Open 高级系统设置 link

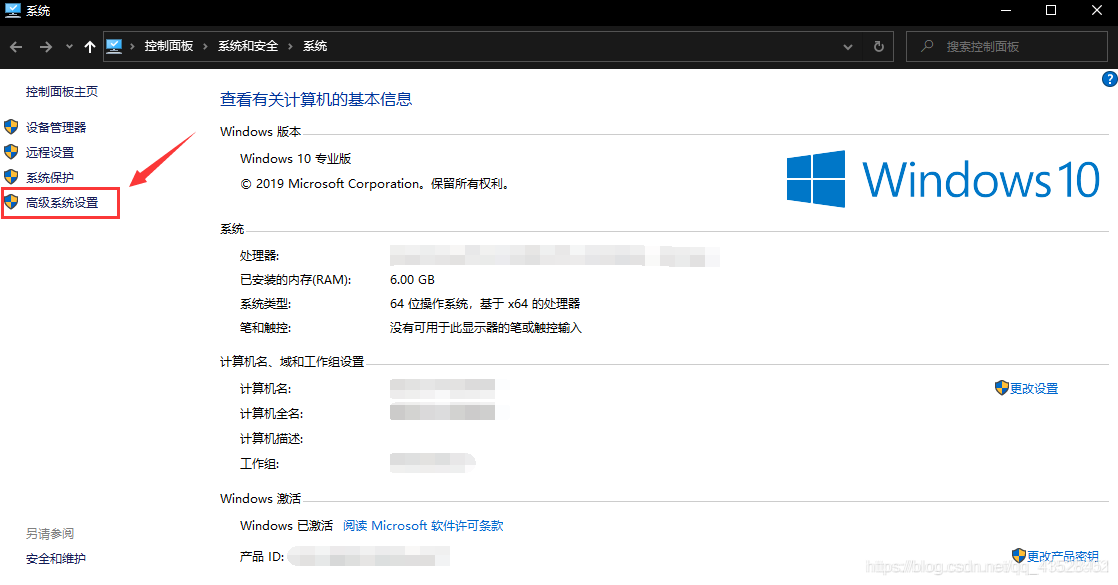[62, 203]
